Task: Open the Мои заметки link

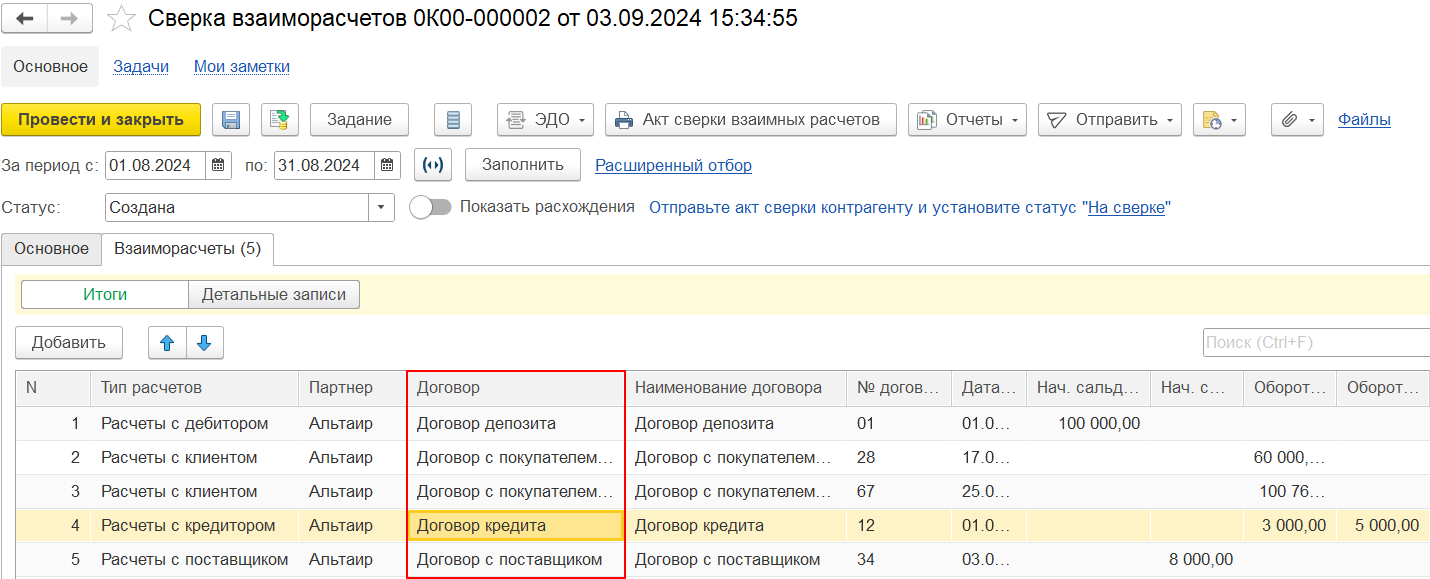Action: point(242,66)
